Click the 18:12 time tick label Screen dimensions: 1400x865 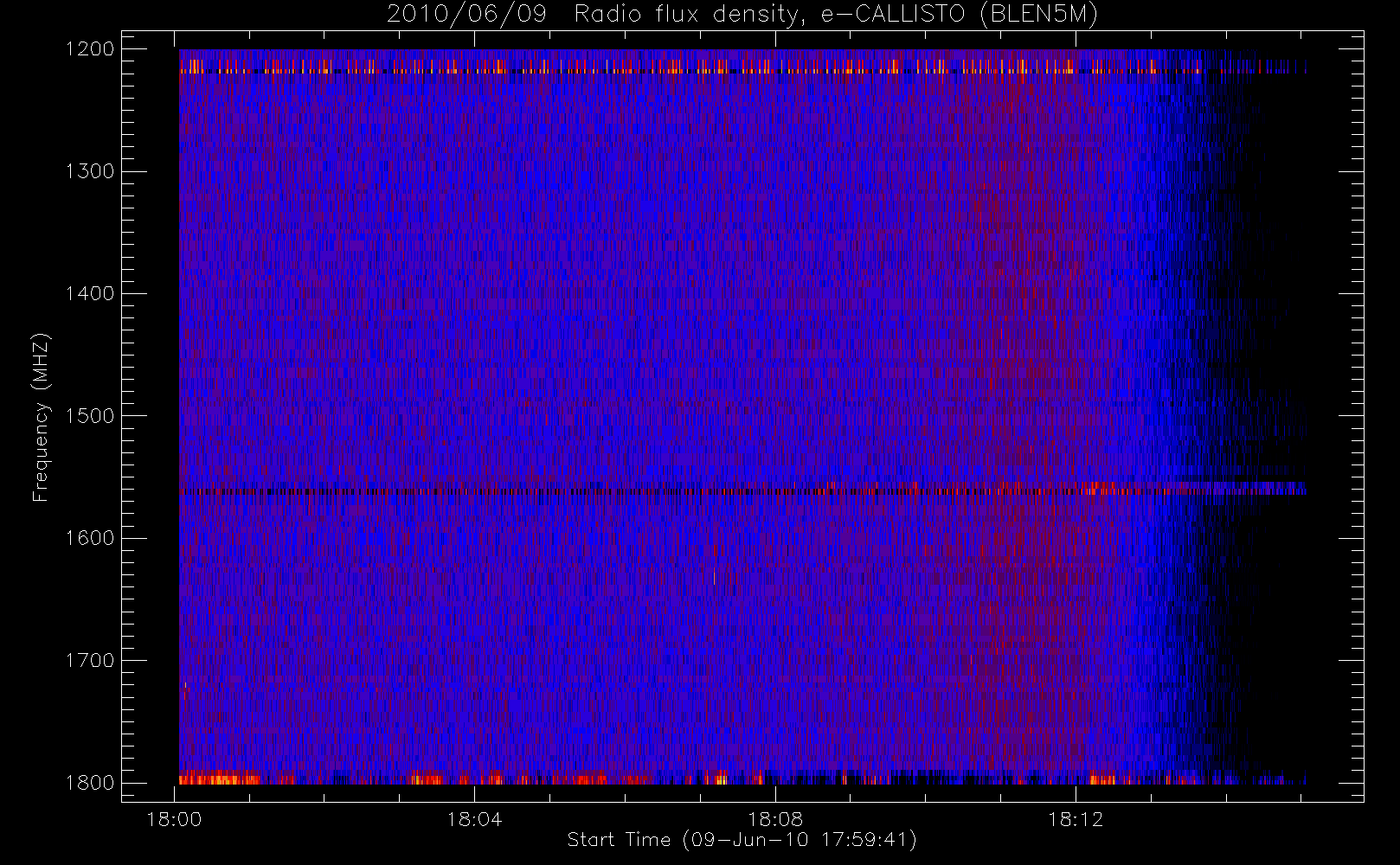click(x=1076, y=819)
